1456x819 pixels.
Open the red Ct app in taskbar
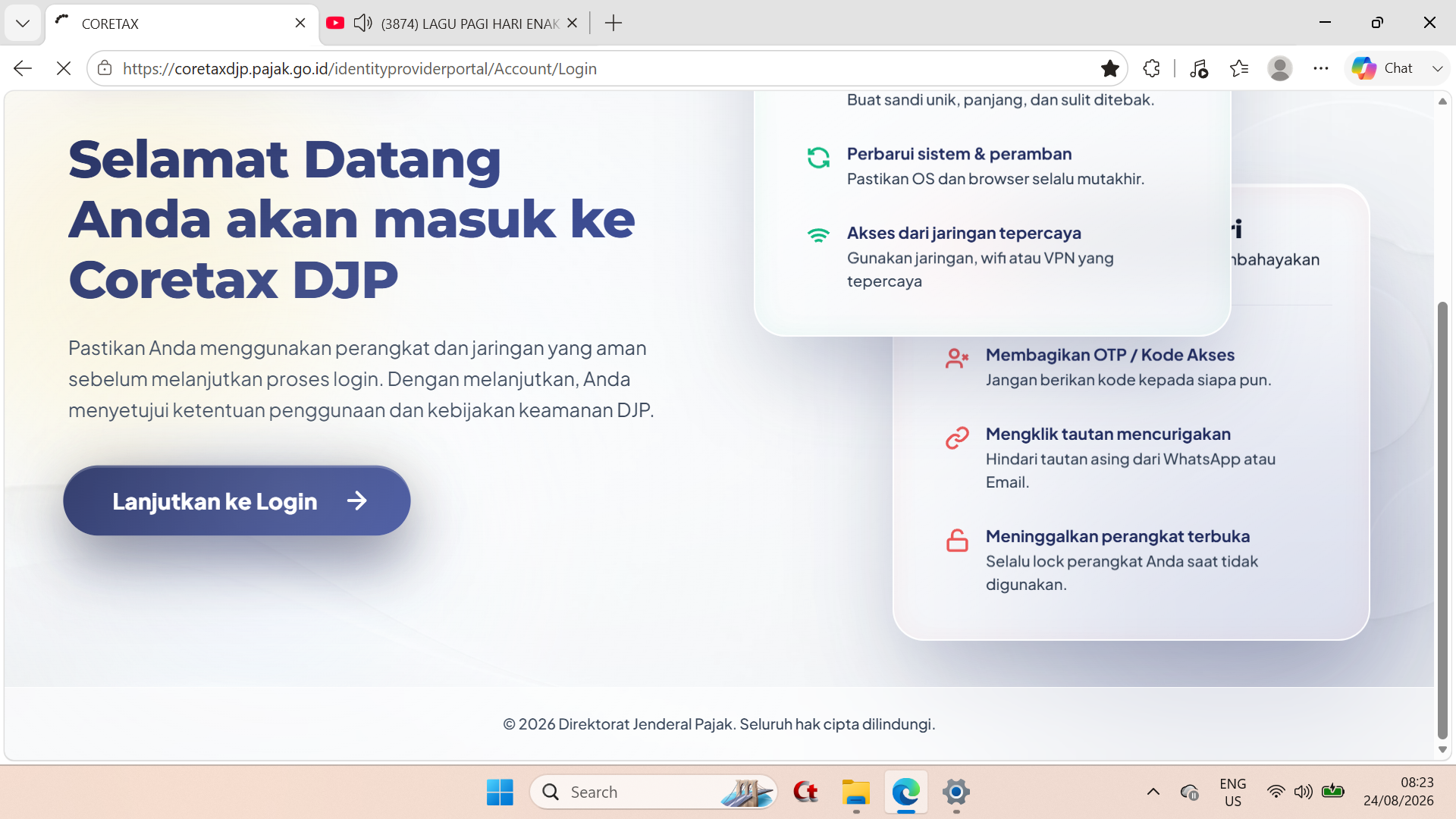[x=805, y=792]
